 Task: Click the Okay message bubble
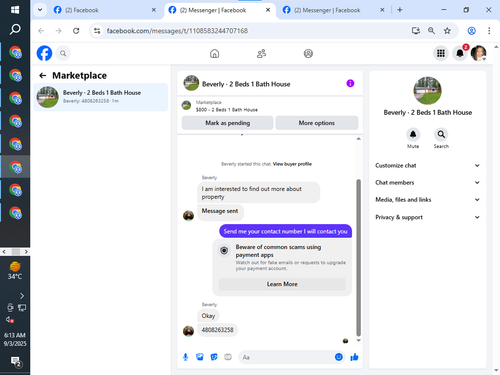pos(208,316)
